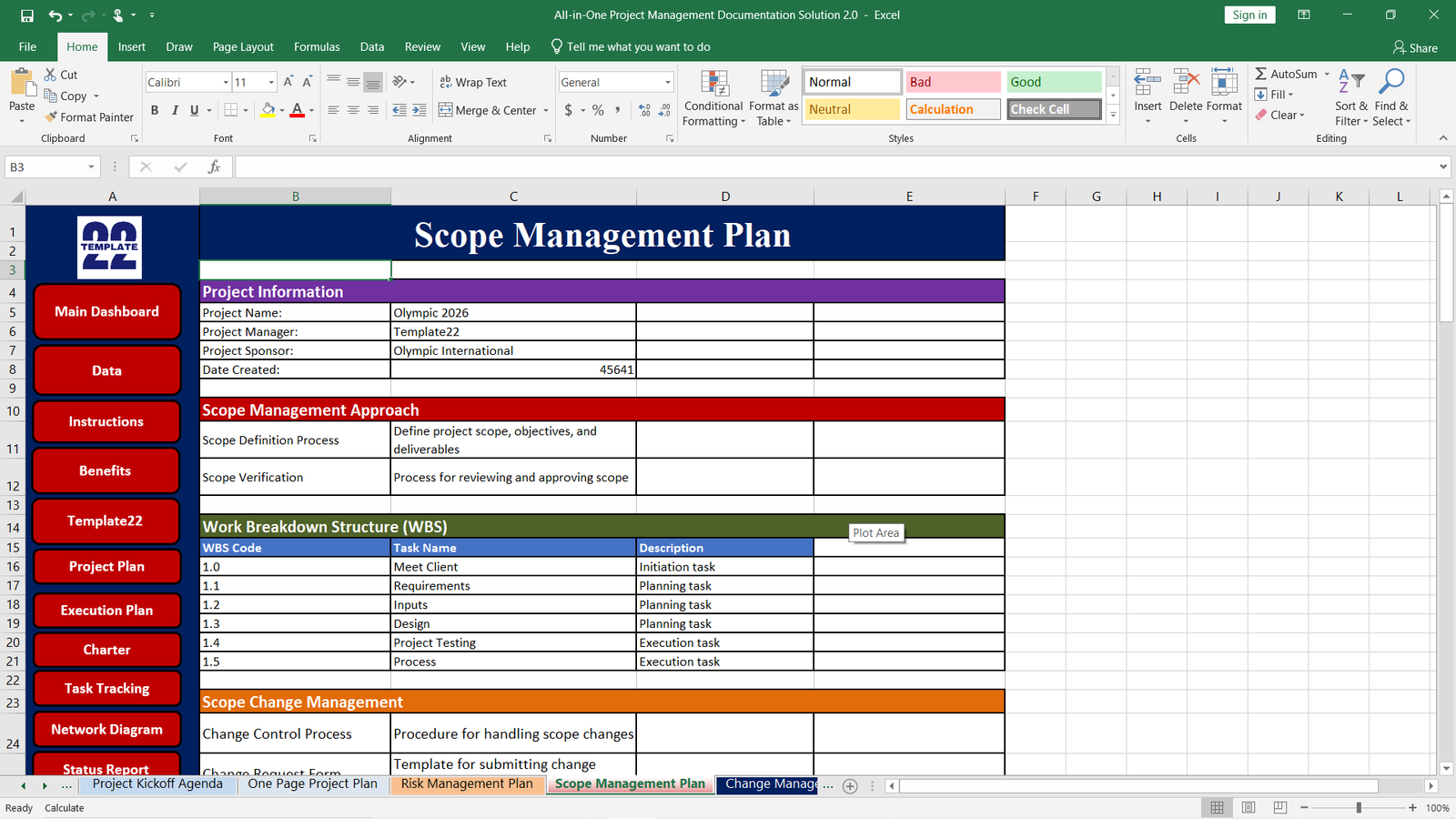Click the Share button
The width and height of the screenshot is (1456, 819).
(x=1415, y=47)
